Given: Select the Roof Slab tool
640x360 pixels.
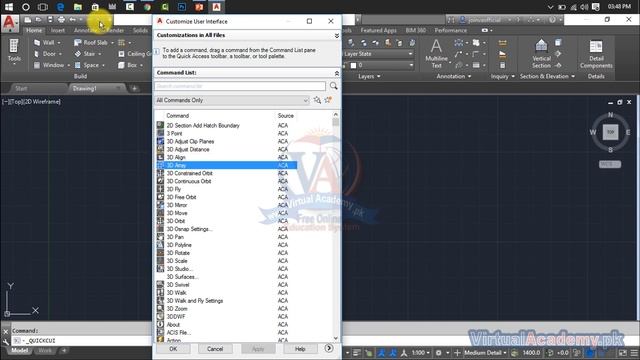Looking at the screenshot, I should click(x=91, y=42).
